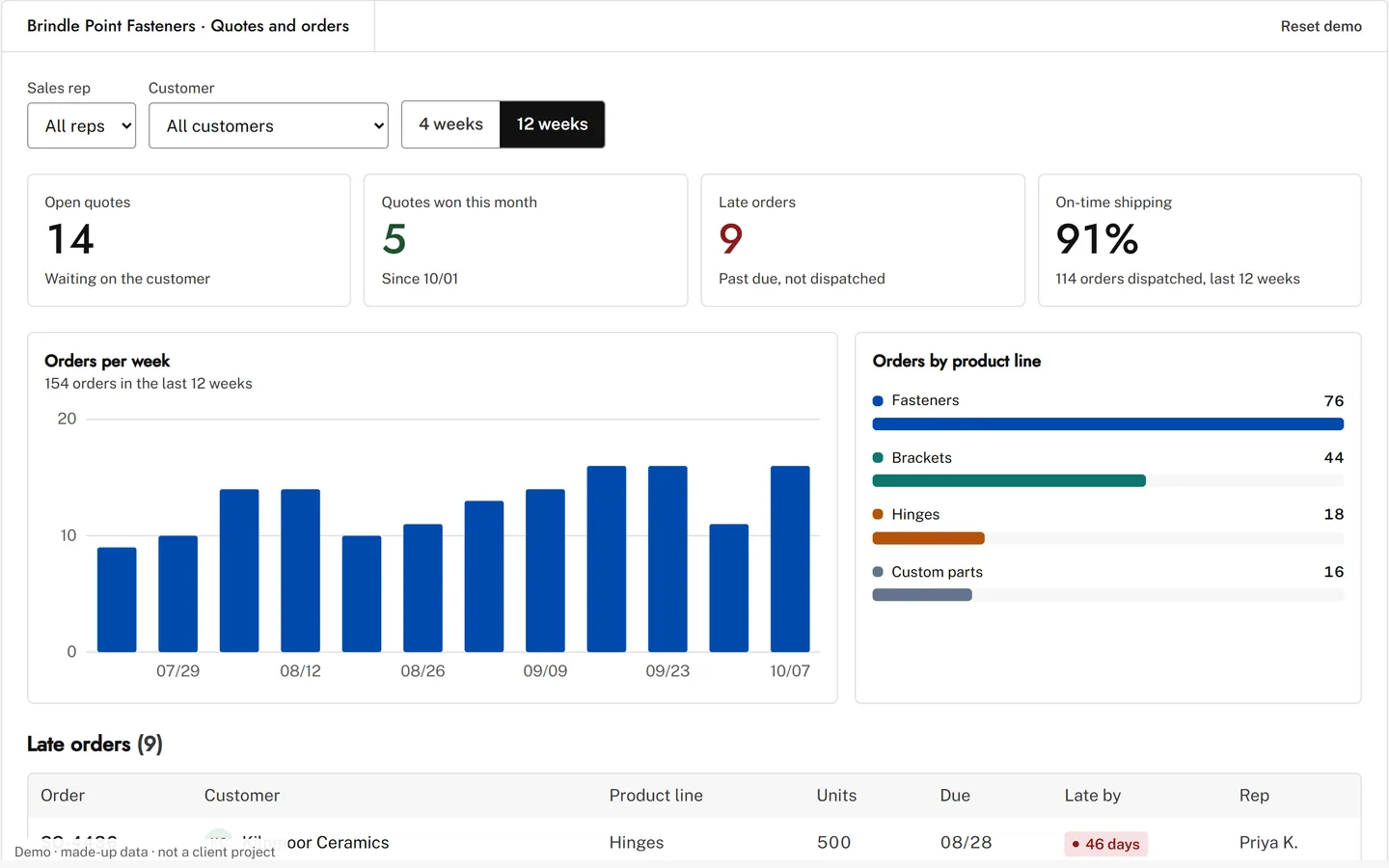This screenshot has width=1389, height=868.
Task: Select the chart bar above 08/12
Action: (300, 571)
